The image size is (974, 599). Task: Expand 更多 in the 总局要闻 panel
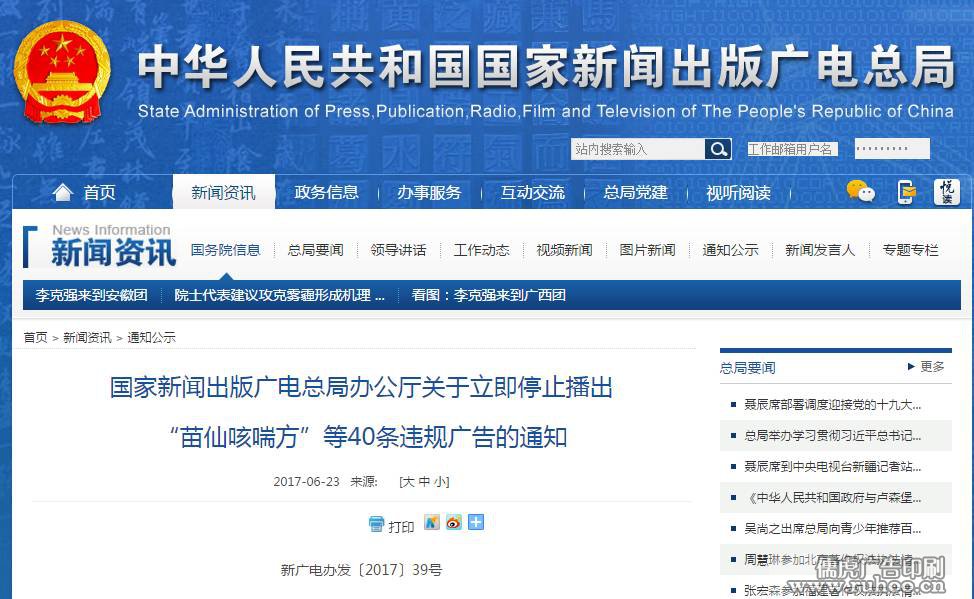(x=926, y=367)
